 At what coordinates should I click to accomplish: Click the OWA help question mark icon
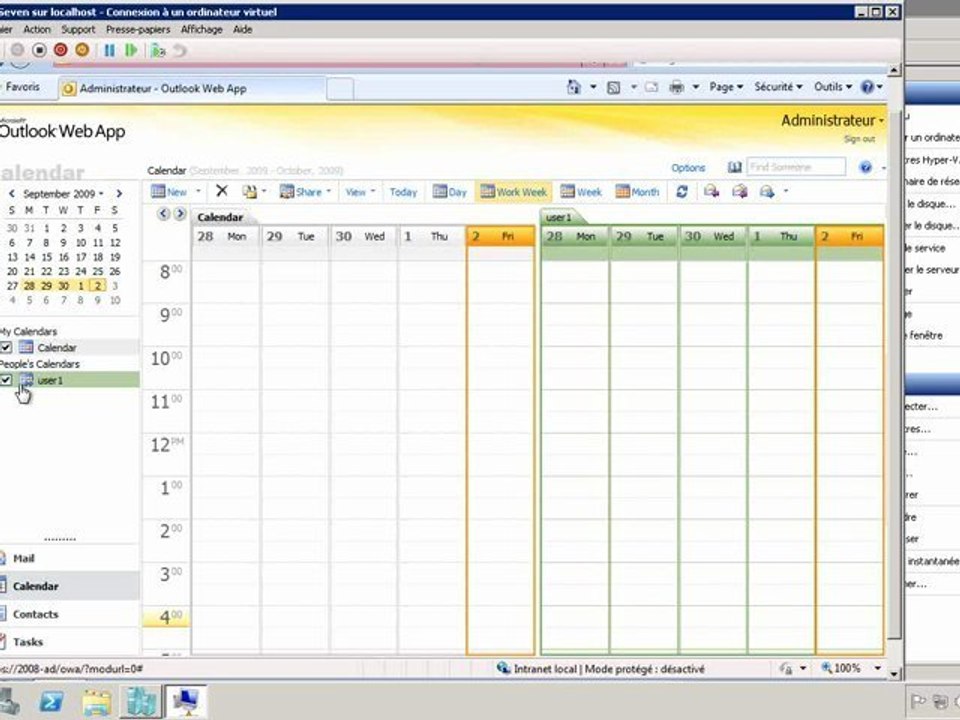pyautogui.click(x=865, y=167)
